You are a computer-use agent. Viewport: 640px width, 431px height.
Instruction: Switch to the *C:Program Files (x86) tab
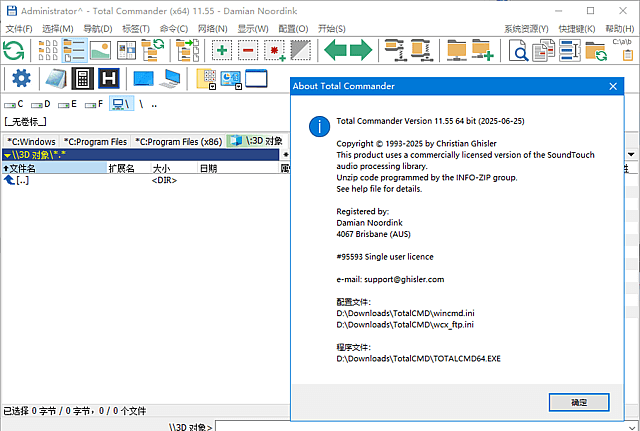[x=179, y=142]
